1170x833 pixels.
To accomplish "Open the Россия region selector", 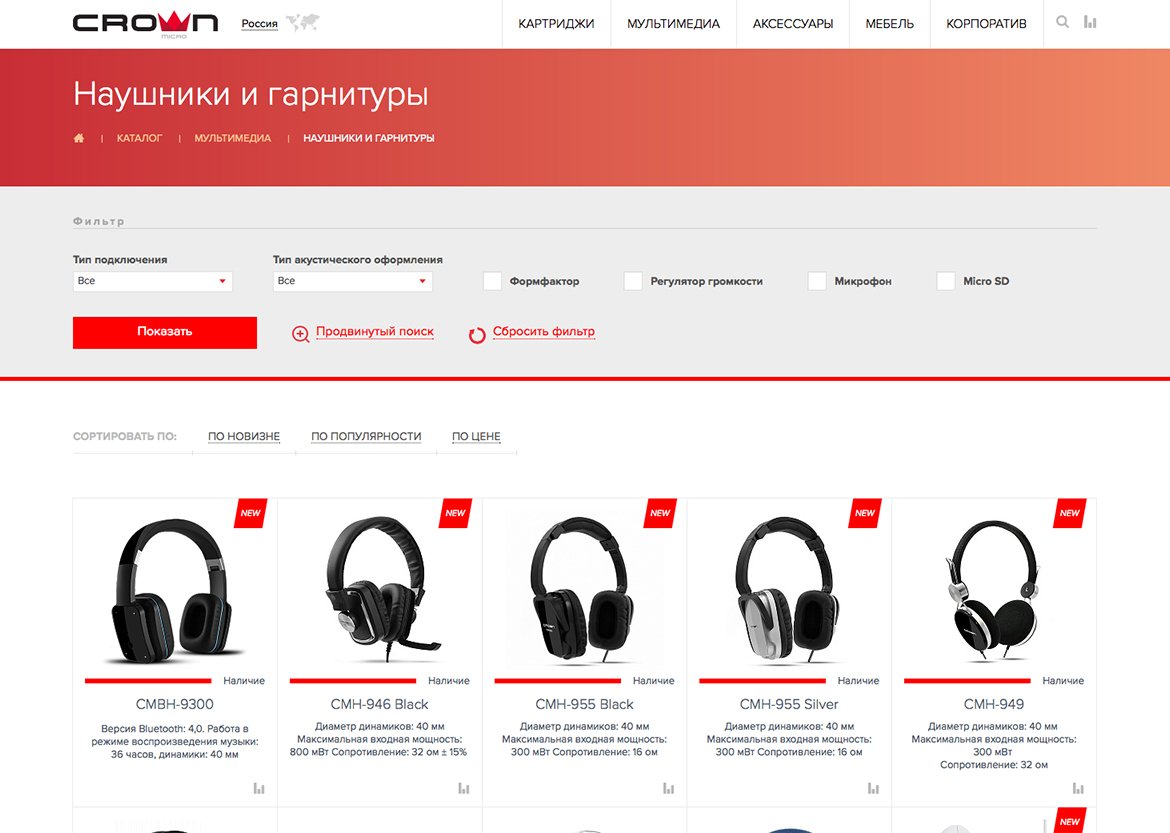I will coord(260,24).
